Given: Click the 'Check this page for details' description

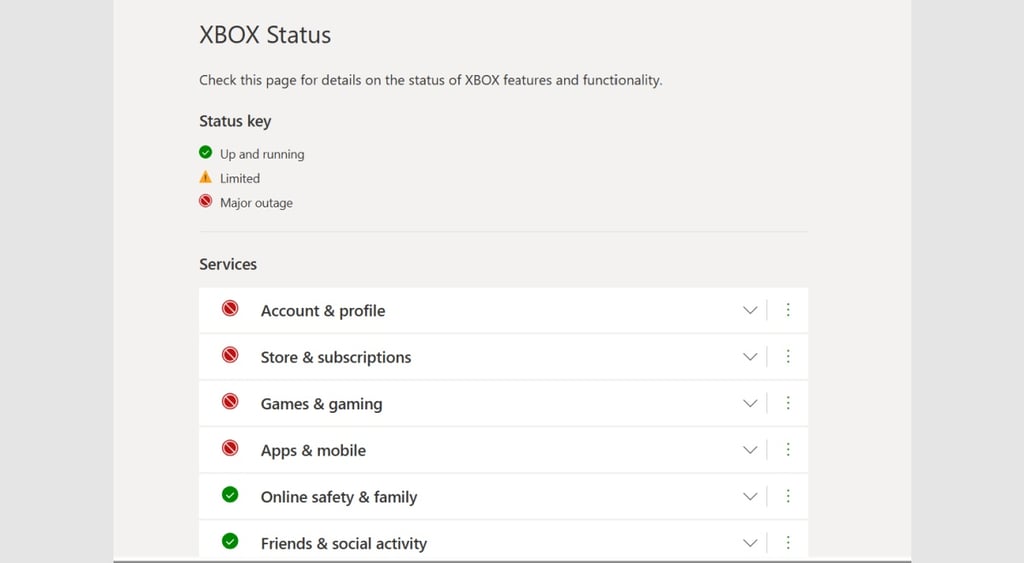Looking at the screenshot, I should pyautogui.click(x=430, y=80).
